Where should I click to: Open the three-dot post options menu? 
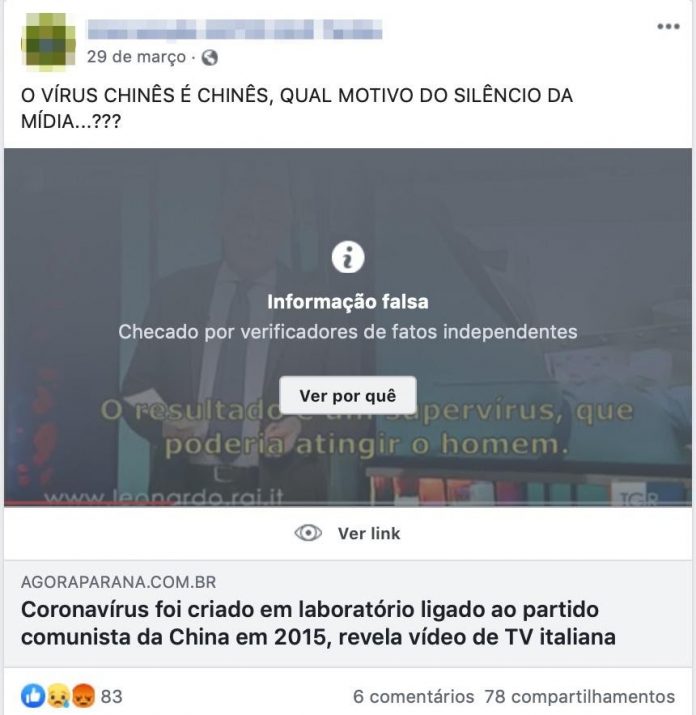668,26
